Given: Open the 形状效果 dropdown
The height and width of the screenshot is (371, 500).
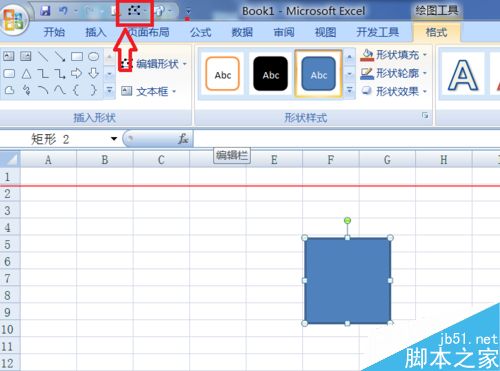Looking at the screenshot, I should click(x=425, y=91).
